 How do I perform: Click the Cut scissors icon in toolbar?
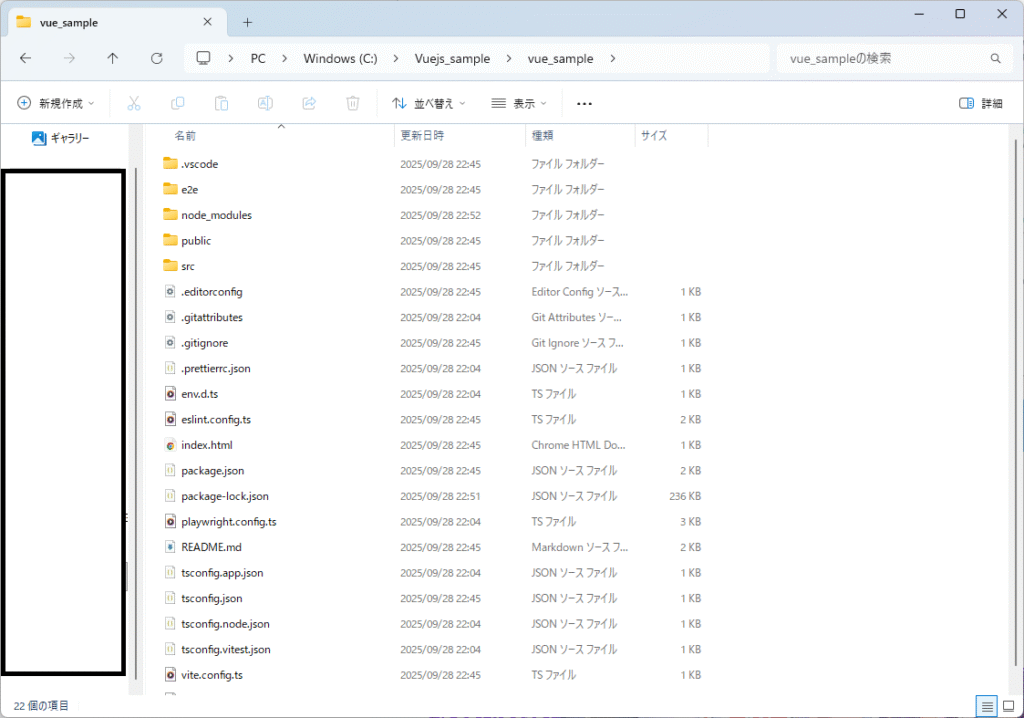click(x=134, y=103)
